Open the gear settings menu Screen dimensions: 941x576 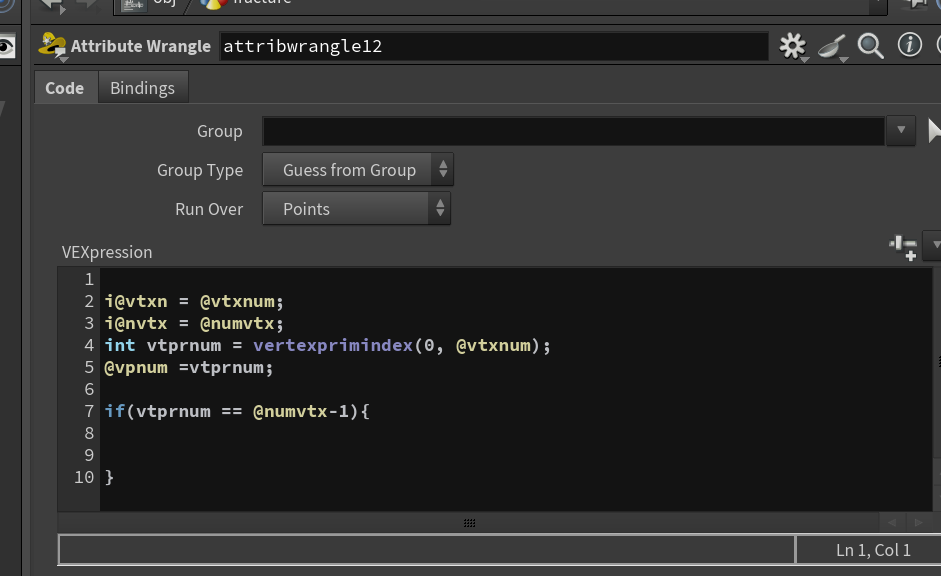[793, 46]
